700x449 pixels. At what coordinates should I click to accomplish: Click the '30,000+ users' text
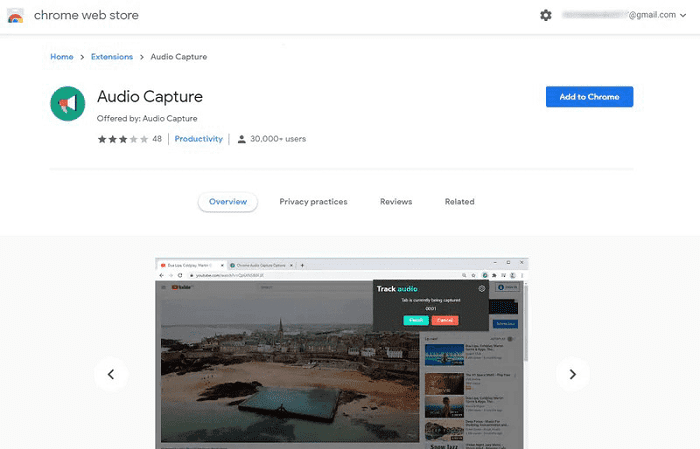(278, 139)
